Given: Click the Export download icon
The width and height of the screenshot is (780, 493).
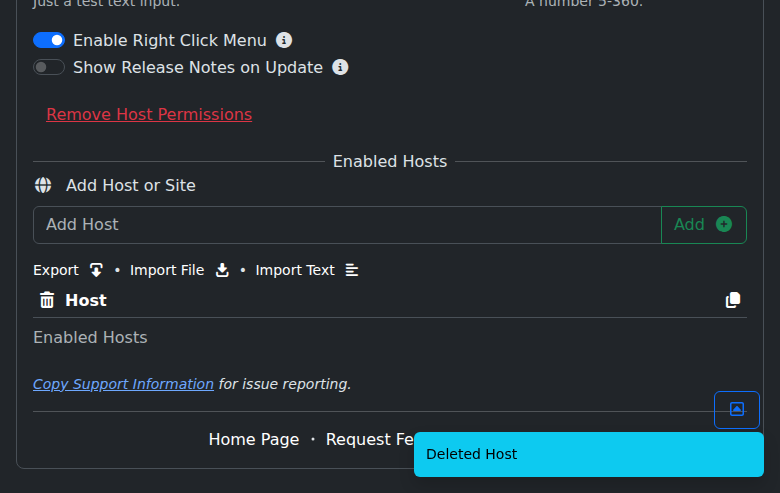Looking at the screenshot, I should [96, 270].
